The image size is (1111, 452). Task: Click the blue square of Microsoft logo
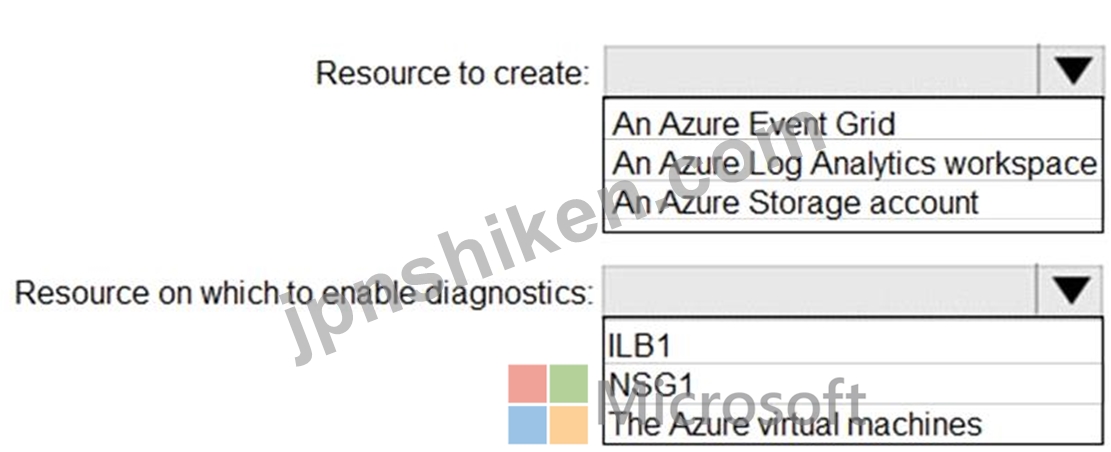coord(527,425)
